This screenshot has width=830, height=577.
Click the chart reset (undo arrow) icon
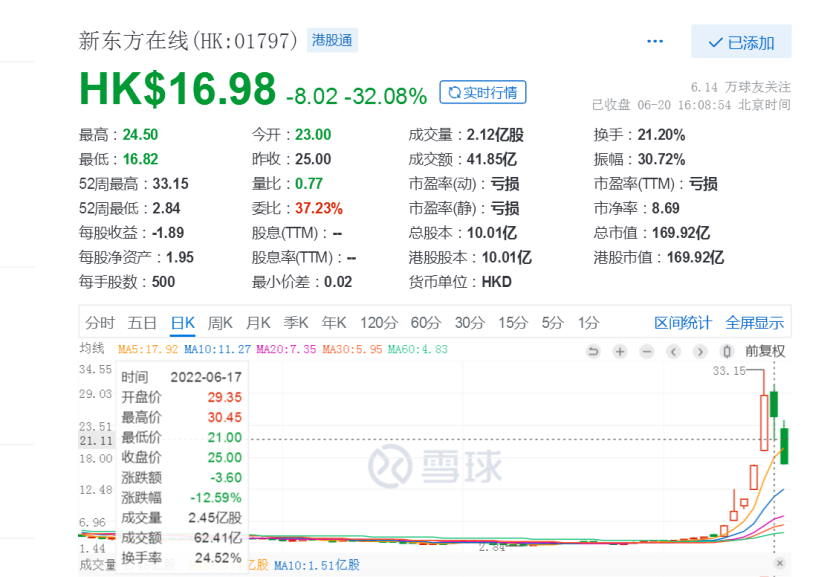[593, 351]
